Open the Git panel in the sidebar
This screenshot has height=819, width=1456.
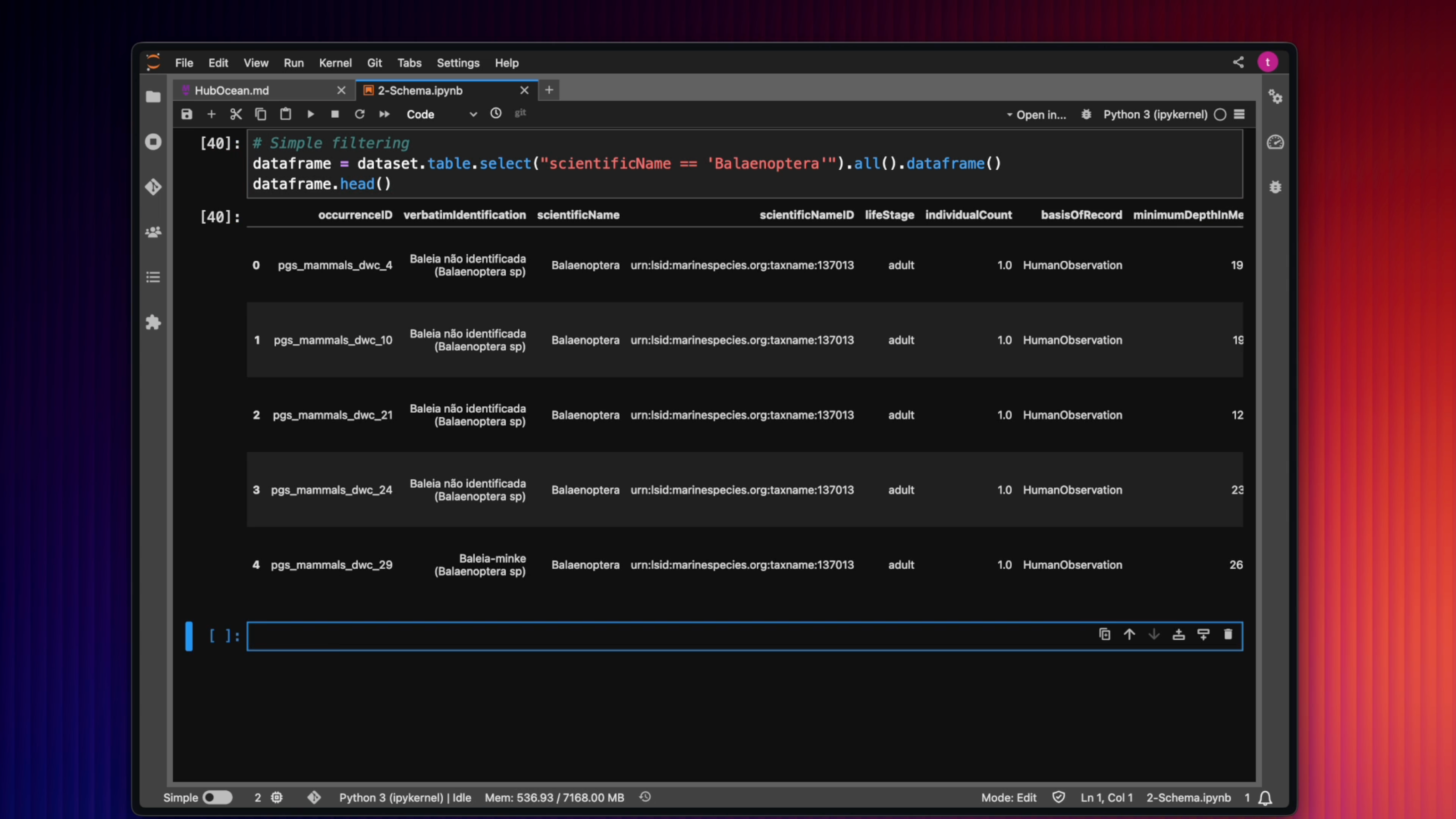(153, 187)
